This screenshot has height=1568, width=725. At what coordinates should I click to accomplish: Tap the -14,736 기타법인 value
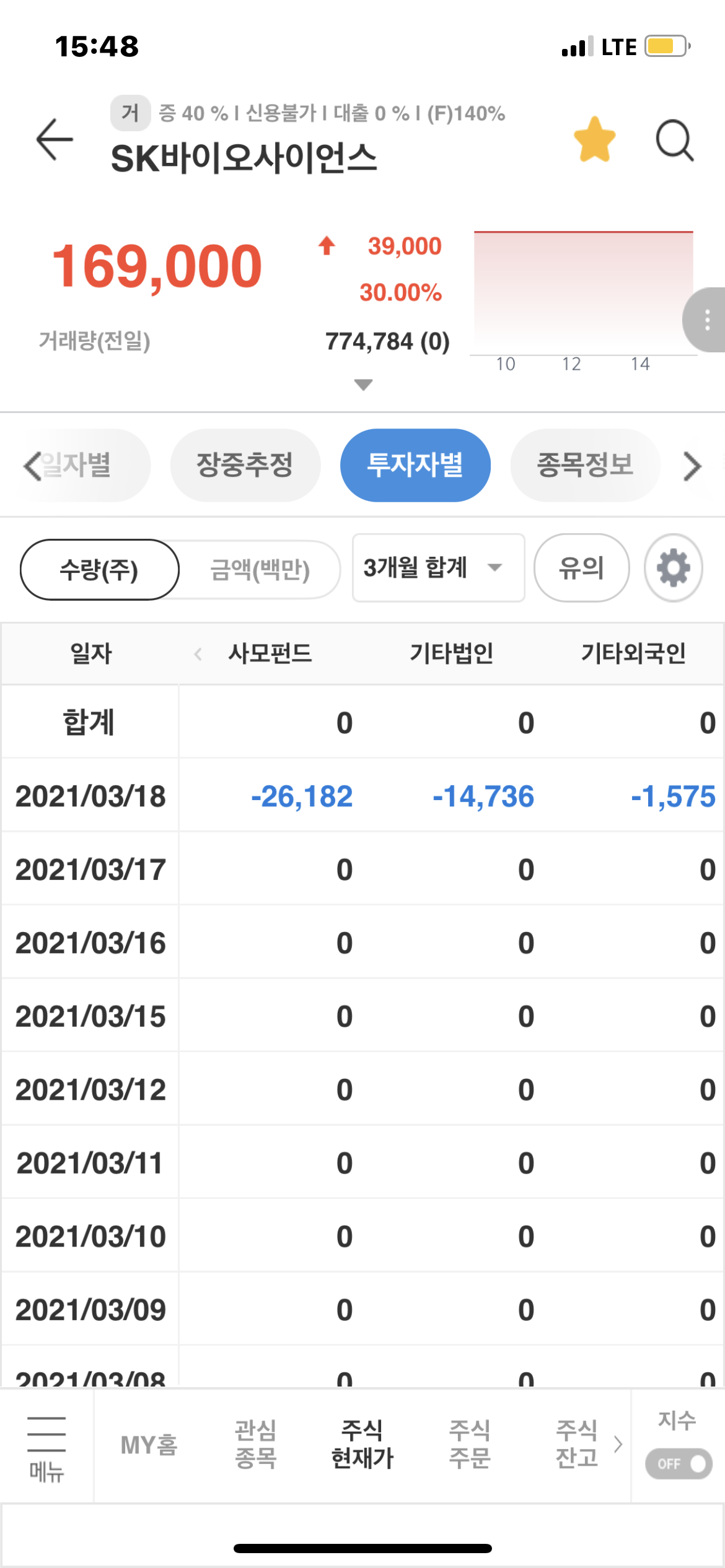click(x=483, y=796)
